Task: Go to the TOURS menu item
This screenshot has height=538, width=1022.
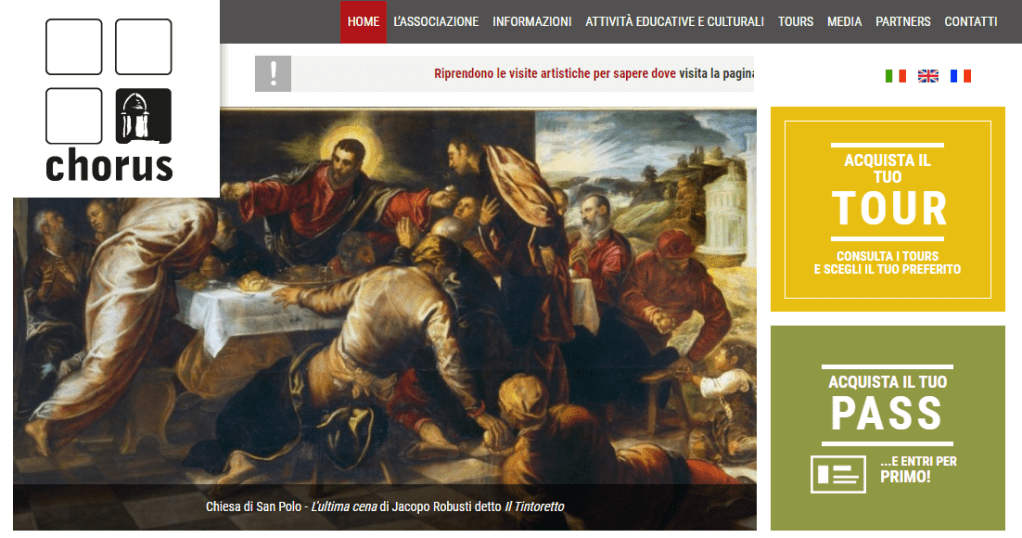Action: (796, 22)
